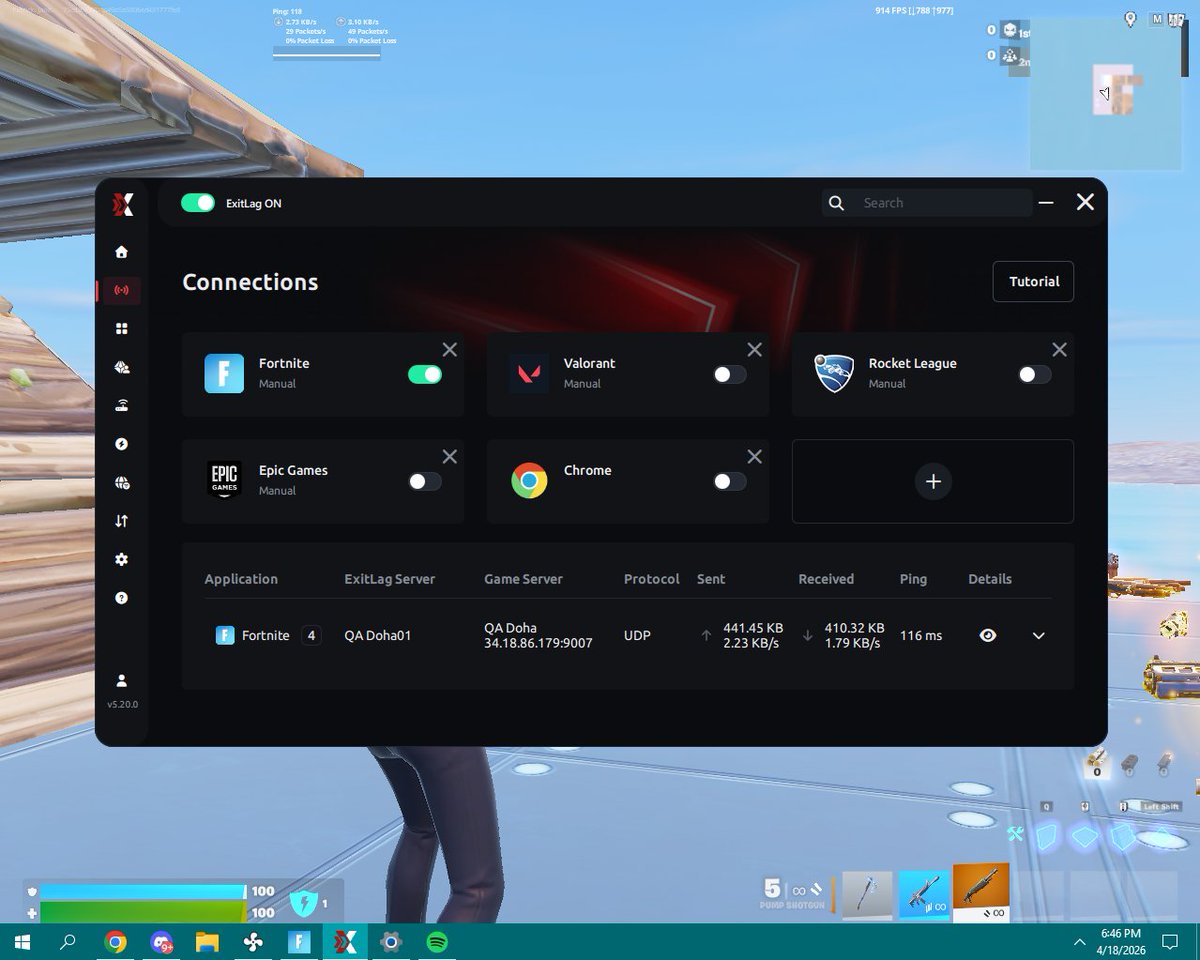
Task: Click the Epic Games card icon
Action: (224, 480)
